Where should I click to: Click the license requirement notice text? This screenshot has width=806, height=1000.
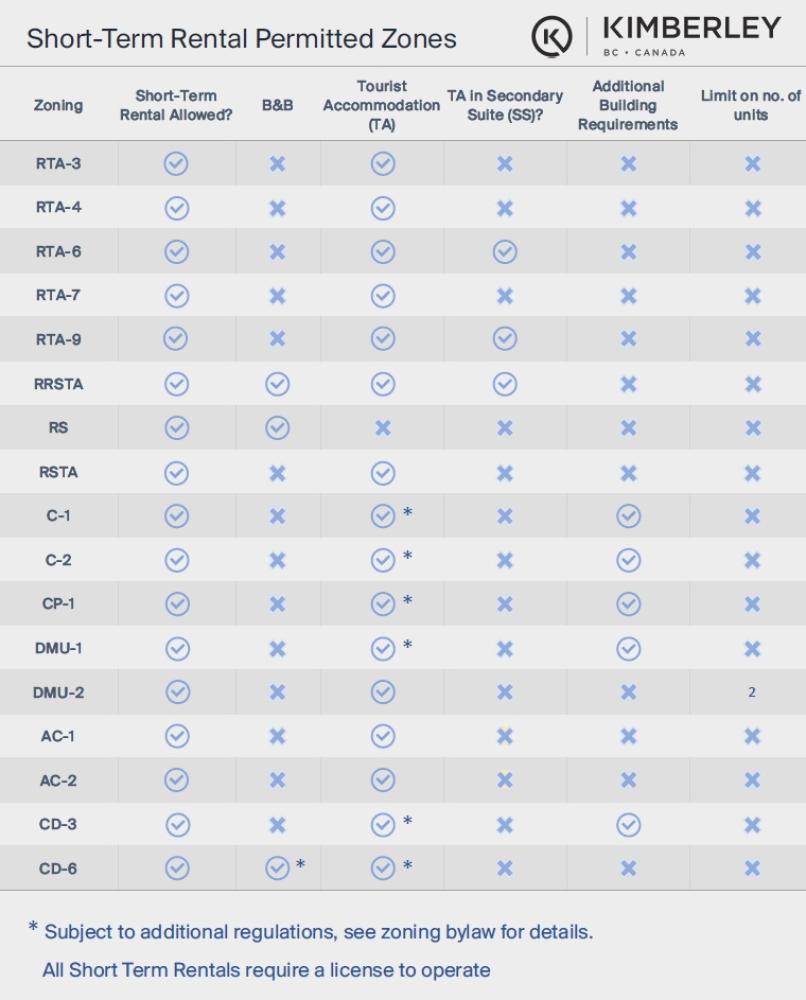266,970
